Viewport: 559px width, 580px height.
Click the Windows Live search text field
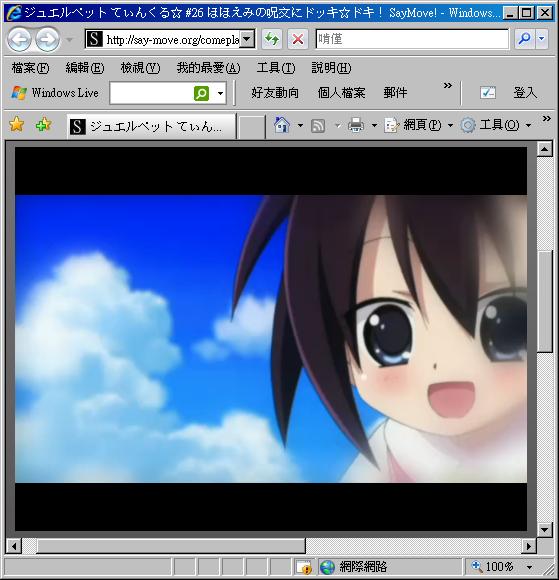pyautogui.click(x=152, y=93)
